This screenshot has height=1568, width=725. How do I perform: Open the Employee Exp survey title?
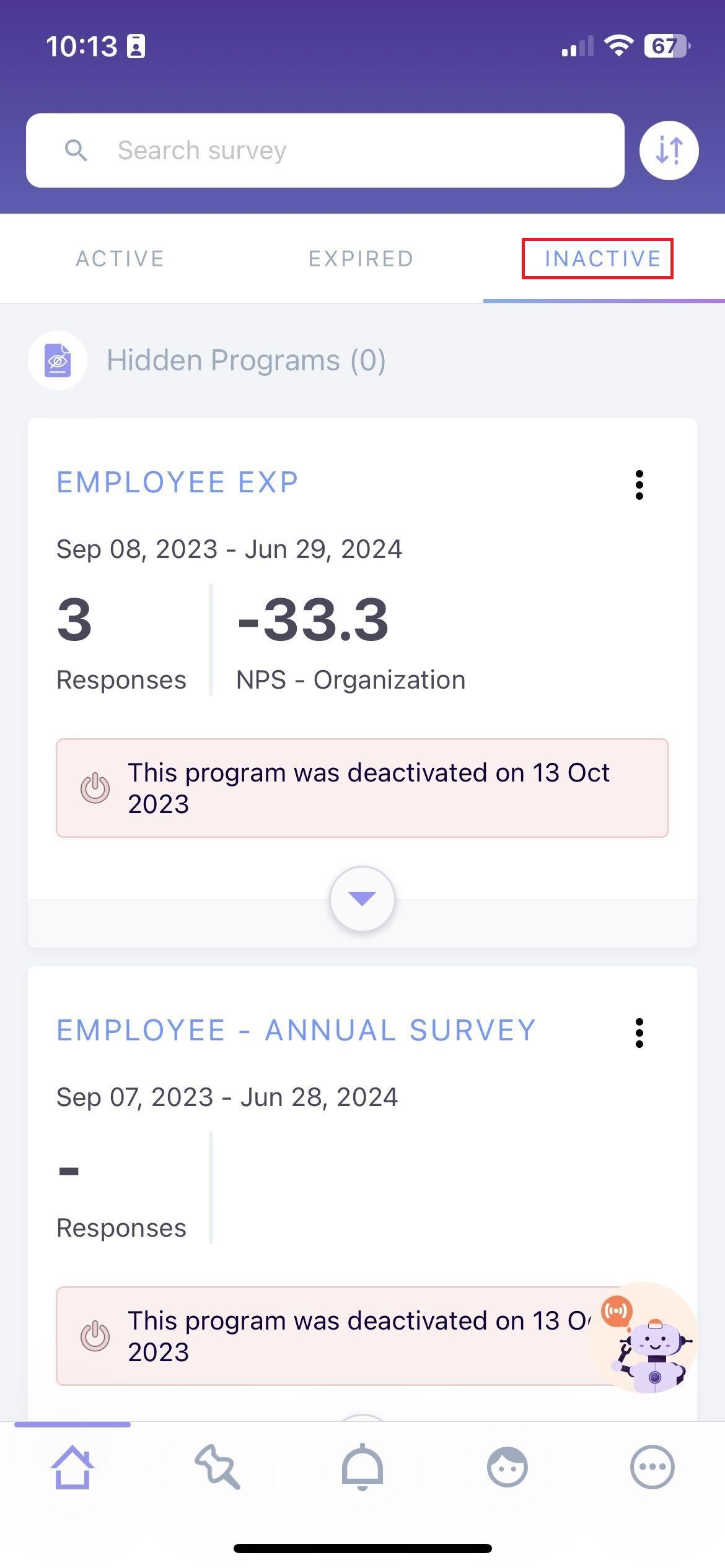coord(177,482)
